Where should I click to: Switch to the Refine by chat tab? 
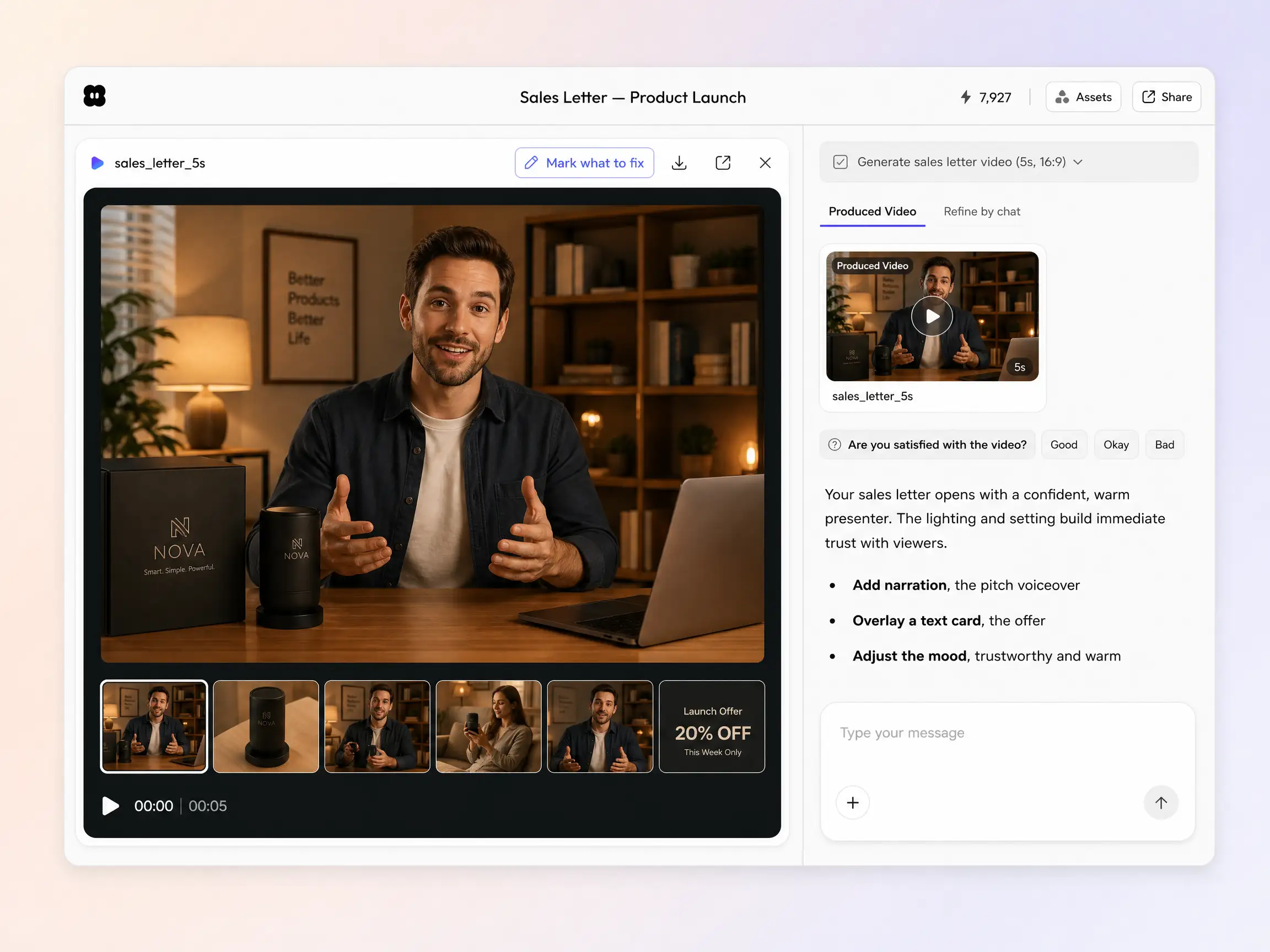(x=982, y=212)
